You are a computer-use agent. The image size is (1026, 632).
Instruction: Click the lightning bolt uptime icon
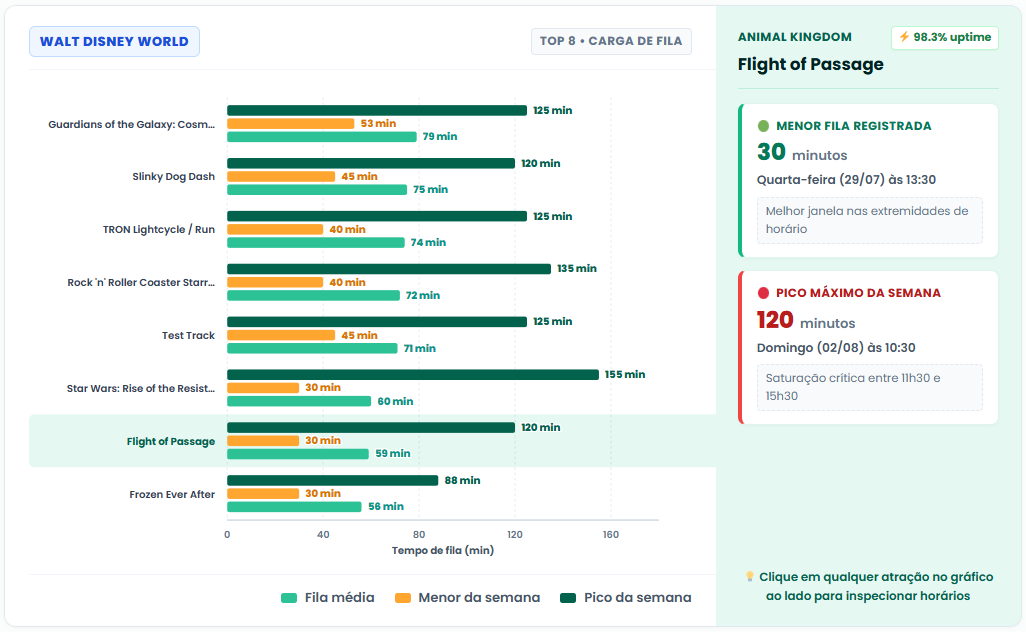[x=904, y=37]
